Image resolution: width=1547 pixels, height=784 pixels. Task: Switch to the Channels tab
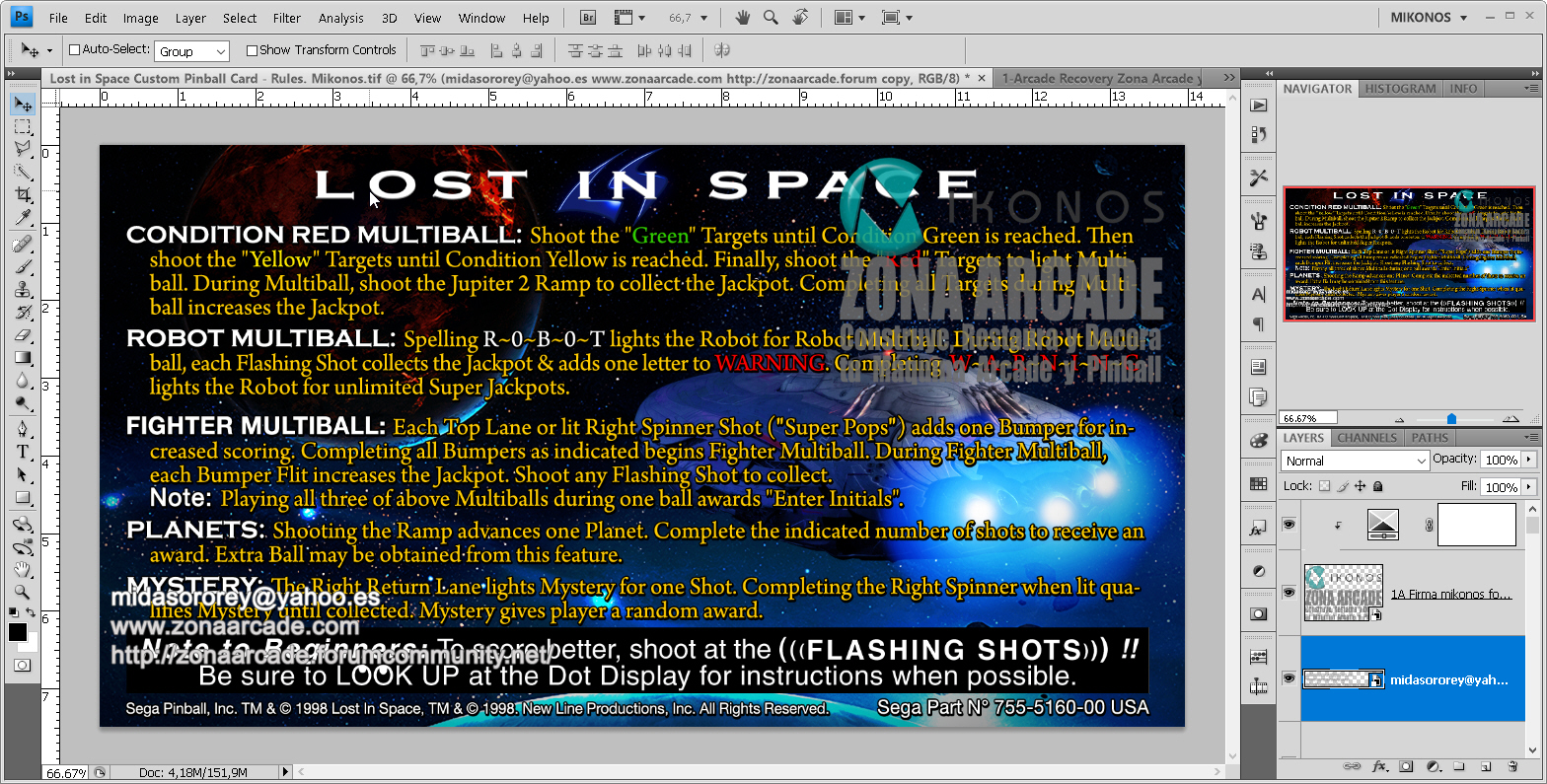point(1366,438)
